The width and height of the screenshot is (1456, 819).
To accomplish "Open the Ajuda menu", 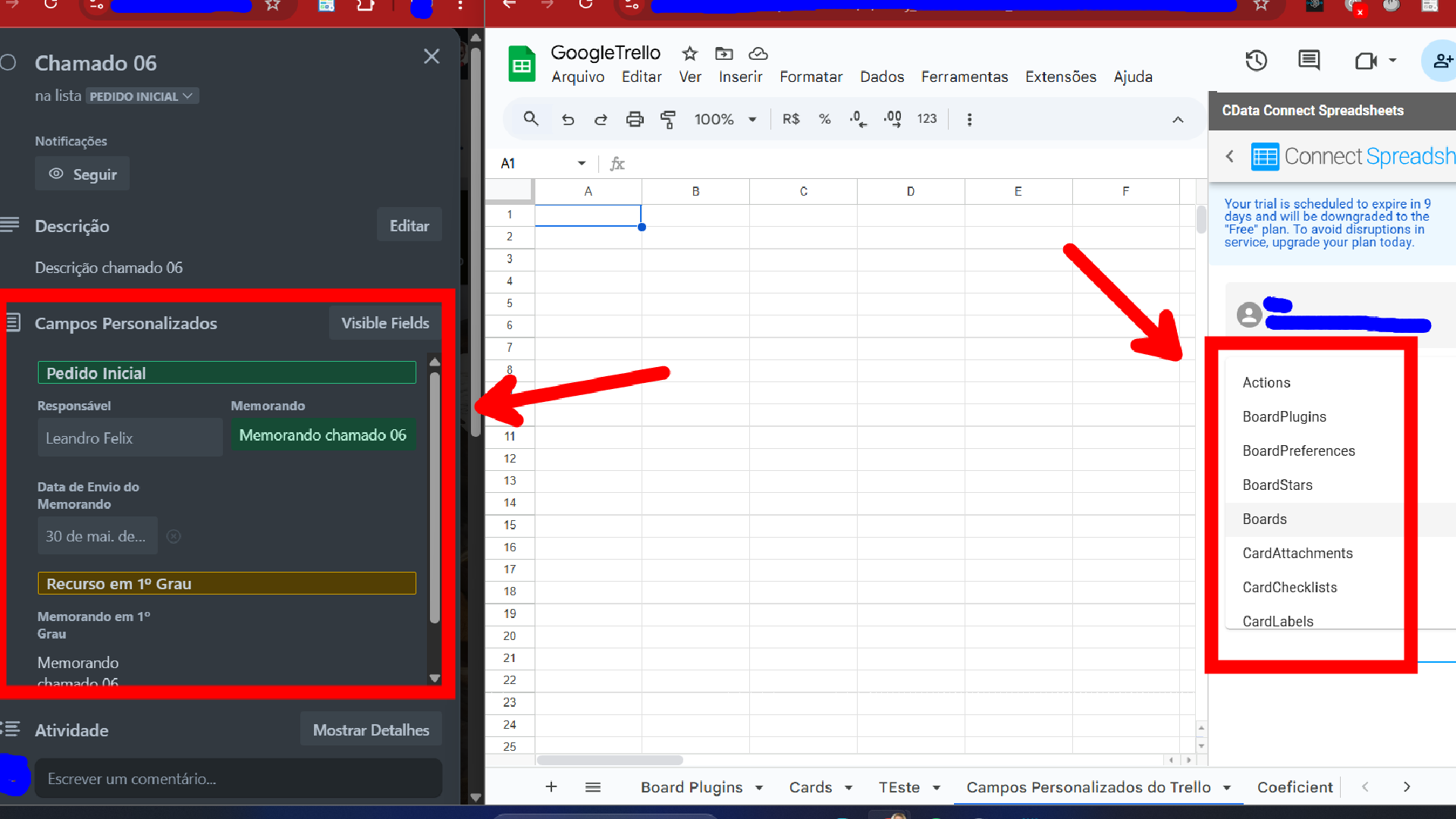I will coord(1133,77).
